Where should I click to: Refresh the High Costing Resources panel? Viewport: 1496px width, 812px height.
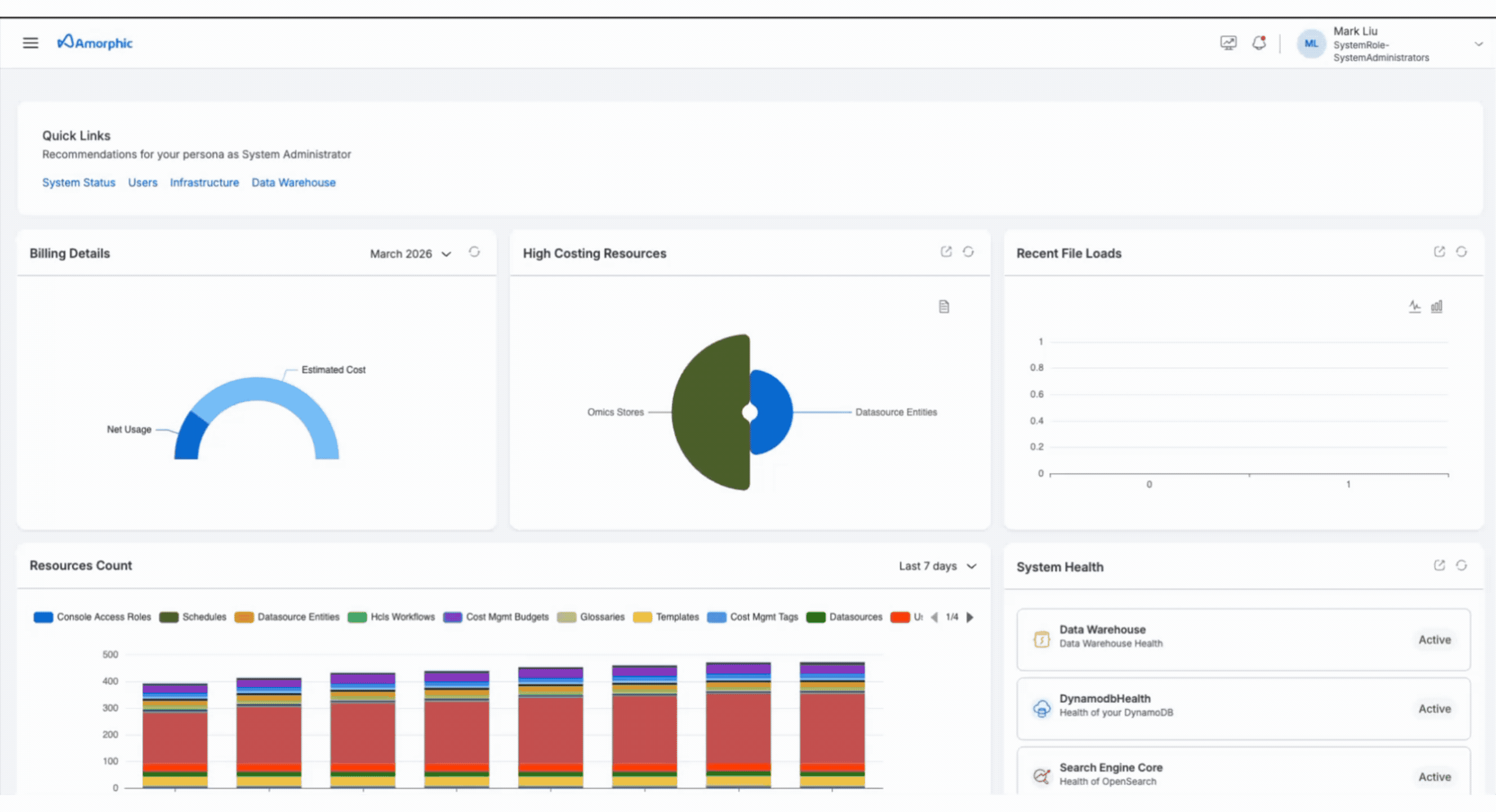pyautogui.click(x=968, y=252)
